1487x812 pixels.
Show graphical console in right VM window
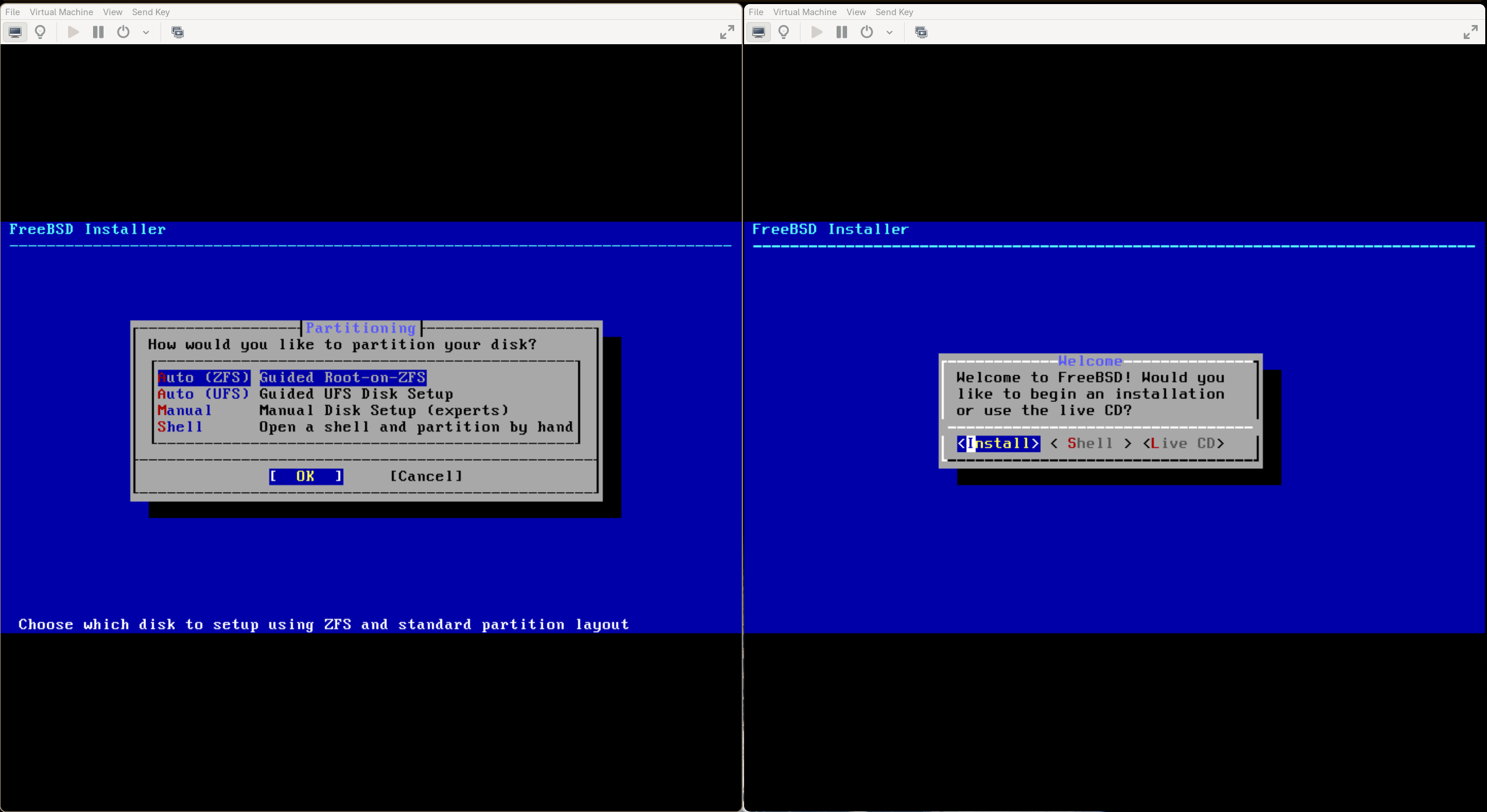pos(759,32)
